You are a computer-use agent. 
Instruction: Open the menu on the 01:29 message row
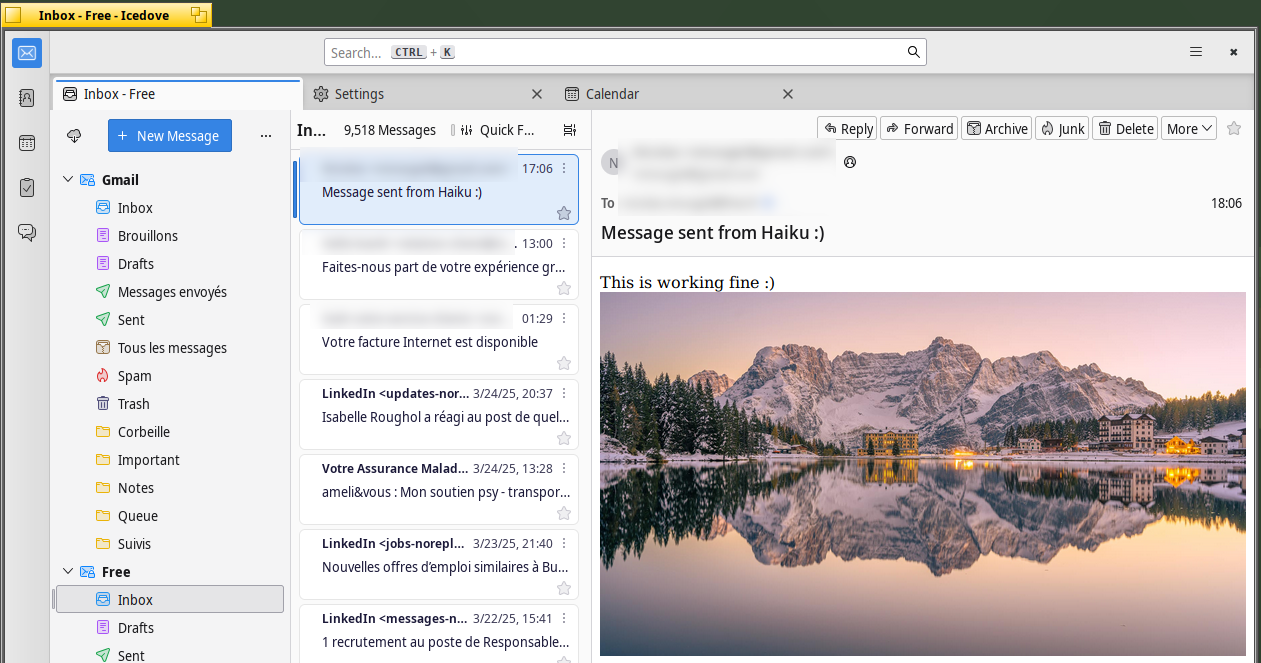(x=564, y=318)
